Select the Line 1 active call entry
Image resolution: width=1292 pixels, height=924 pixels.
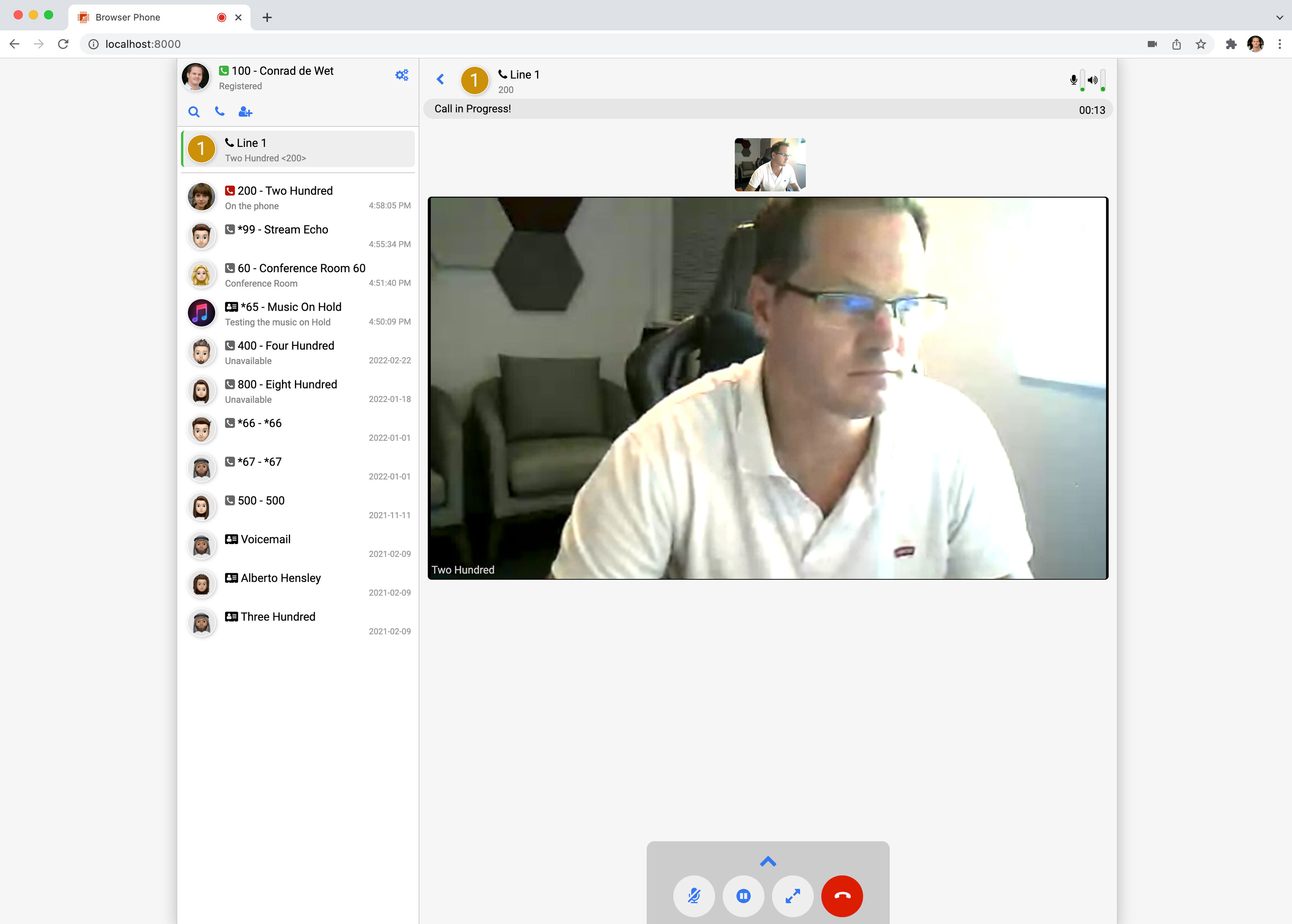pyautogui.click(x=298, y=149)
